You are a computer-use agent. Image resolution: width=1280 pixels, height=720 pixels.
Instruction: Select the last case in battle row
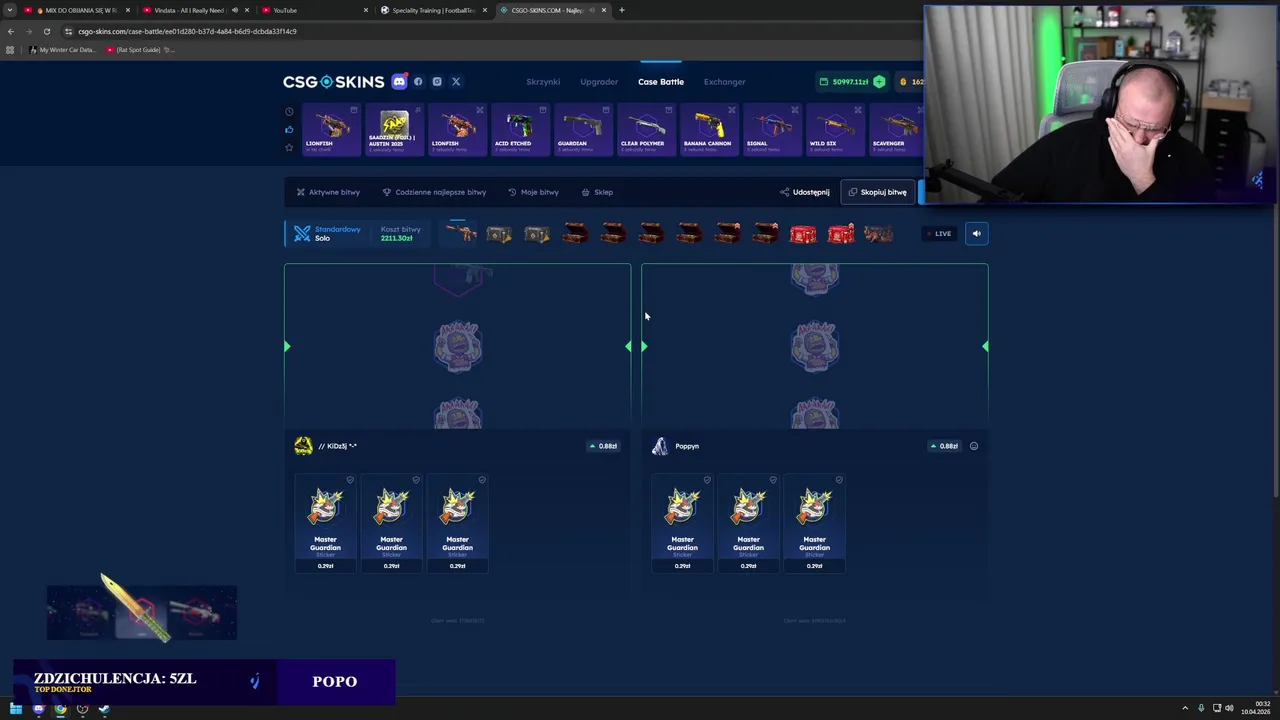[x=878, y=234]
